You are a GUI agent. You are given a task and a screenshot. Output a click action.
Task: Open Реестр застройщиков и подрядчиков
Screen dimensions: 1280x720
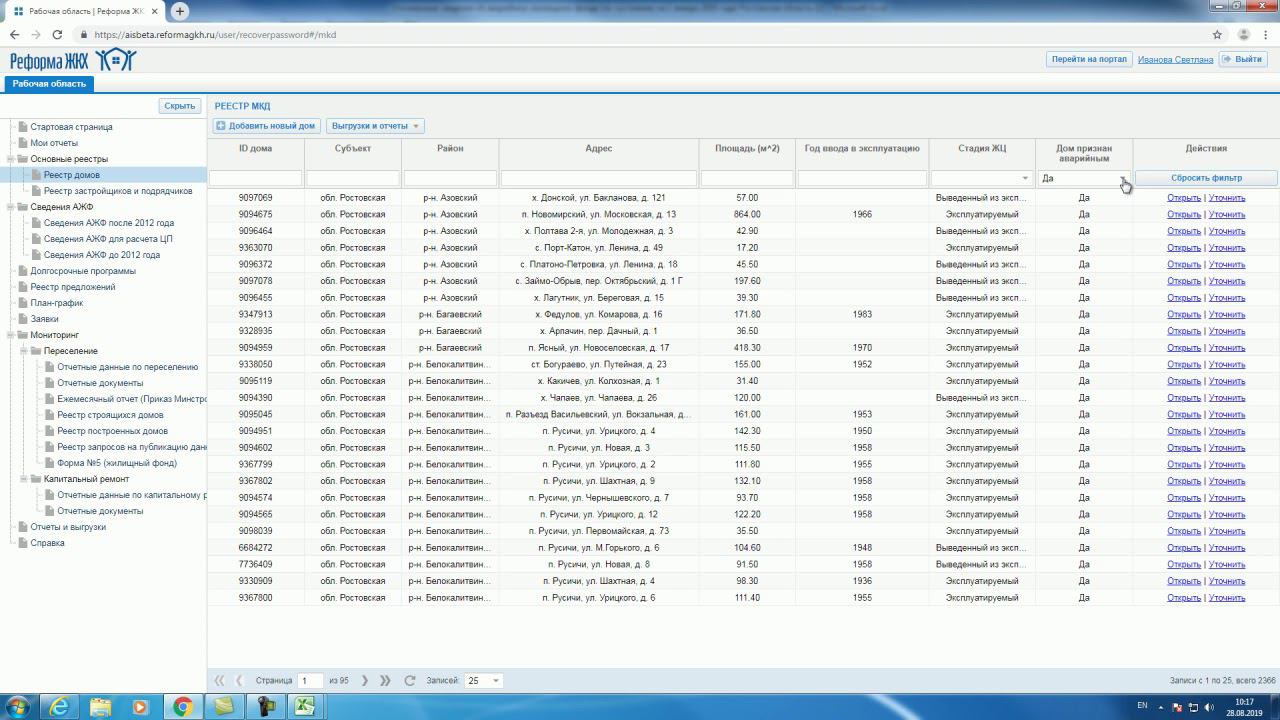coord(118,191)
